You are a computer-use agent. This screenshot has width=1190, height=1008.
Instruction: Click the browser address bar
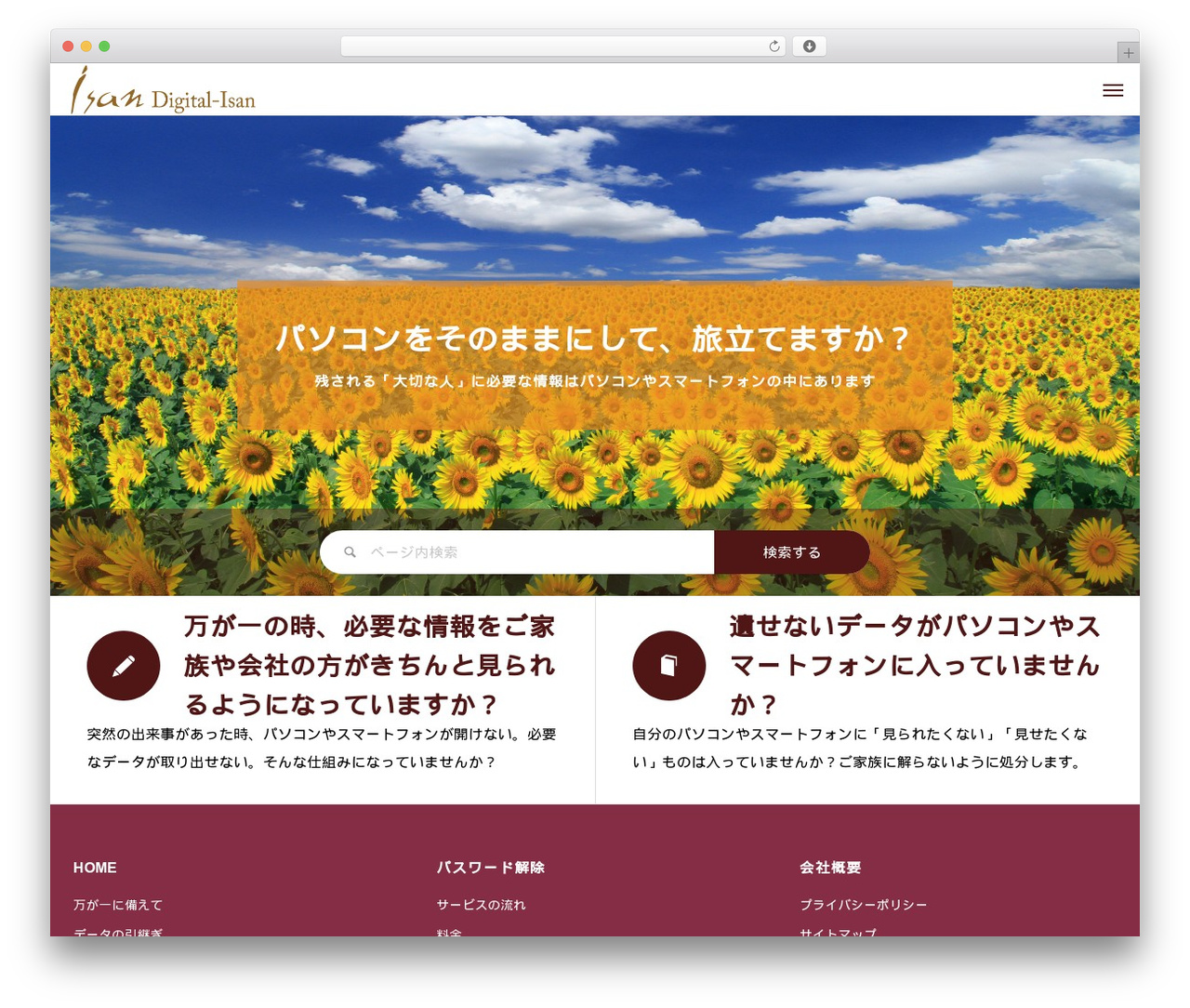(563, 46)
